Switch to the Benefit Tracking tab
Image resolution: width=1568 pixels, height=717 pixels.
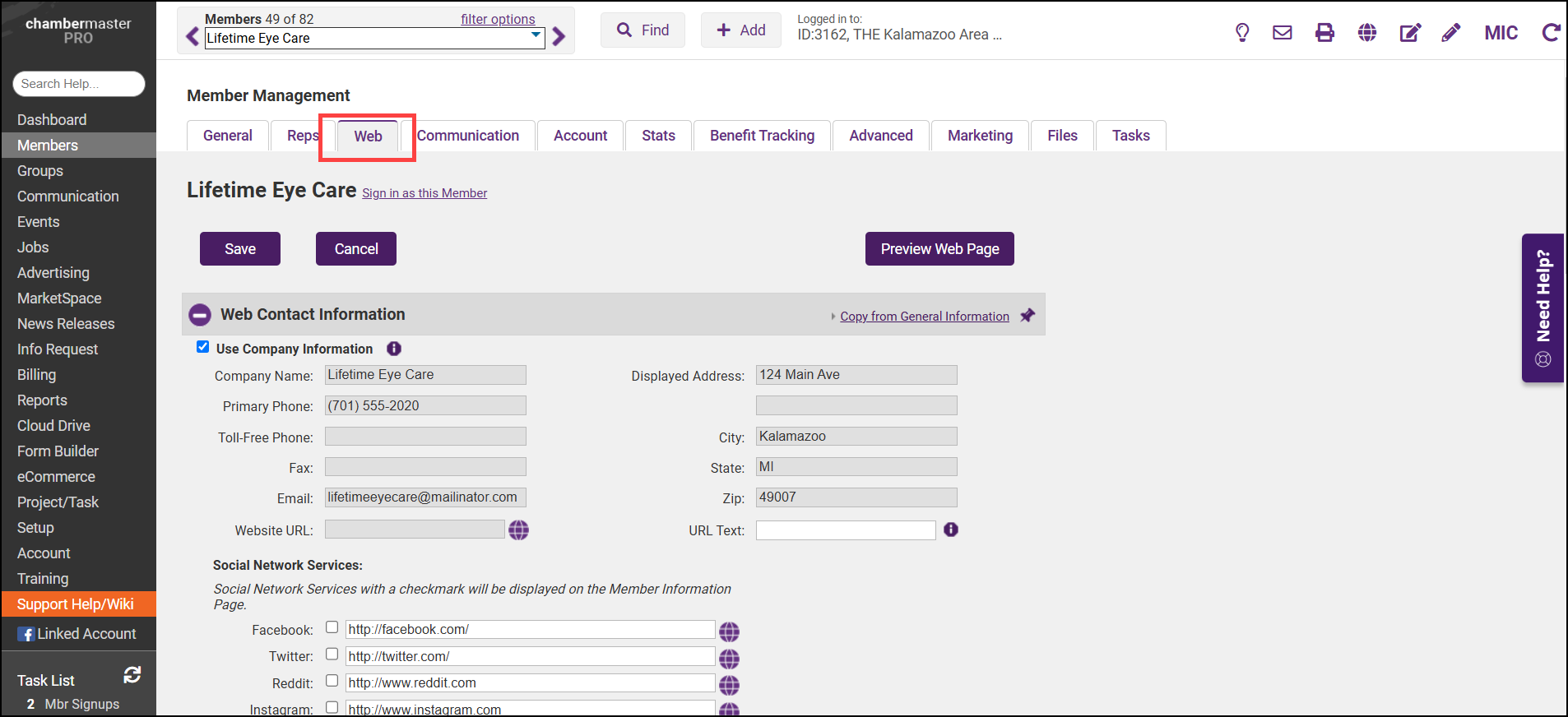pyautogui.click(x=762, y=136)
